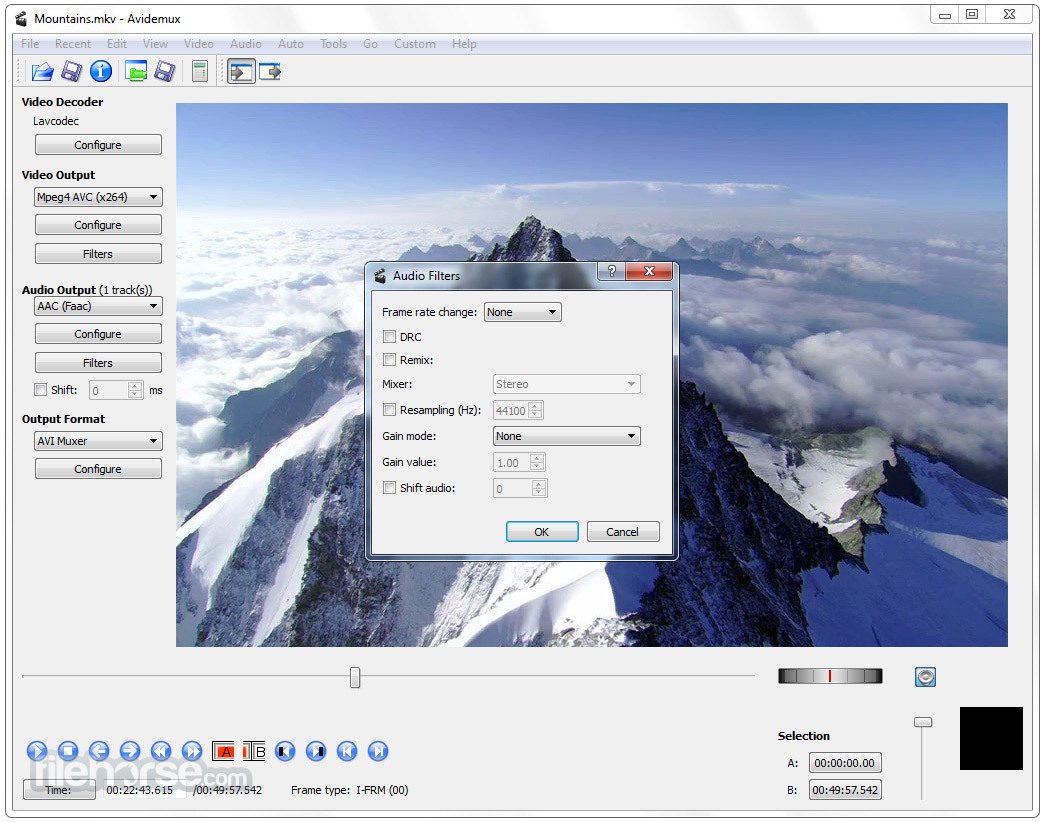Open the Audio menu
The height and width of the screenshot is (822, 1045).
pyautogui.click(x=245, y=44)
